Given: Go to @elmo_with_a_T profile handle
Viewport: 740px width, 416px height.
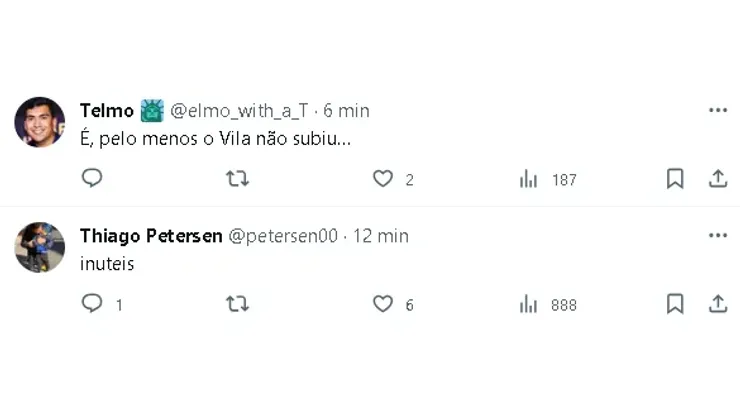Looking at the screenshot, I should tap(239, 110).
